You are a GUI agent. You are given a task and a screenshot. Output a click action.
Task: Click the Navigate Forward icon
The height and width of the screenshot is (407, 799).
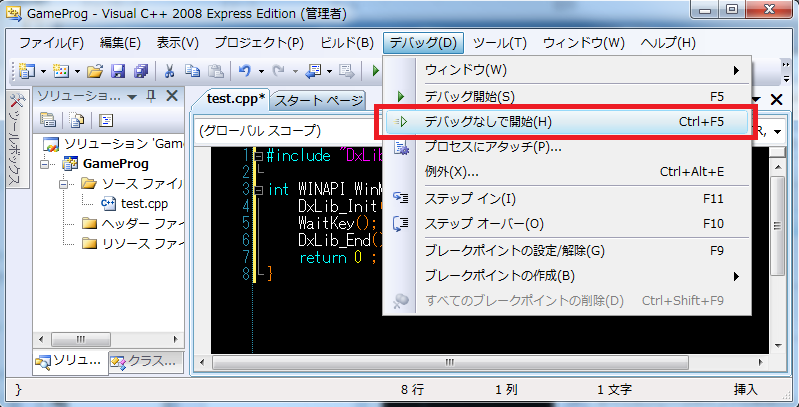click(347, 71)
